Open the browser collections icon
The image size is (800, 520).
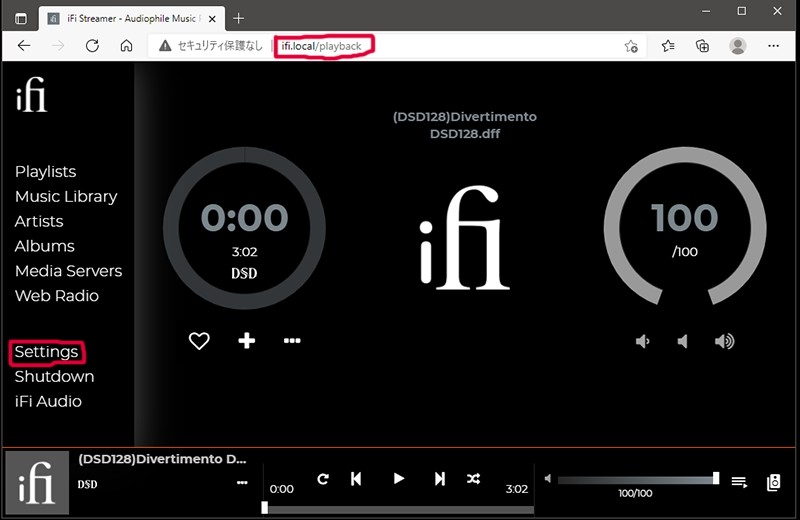click(703, 46)
